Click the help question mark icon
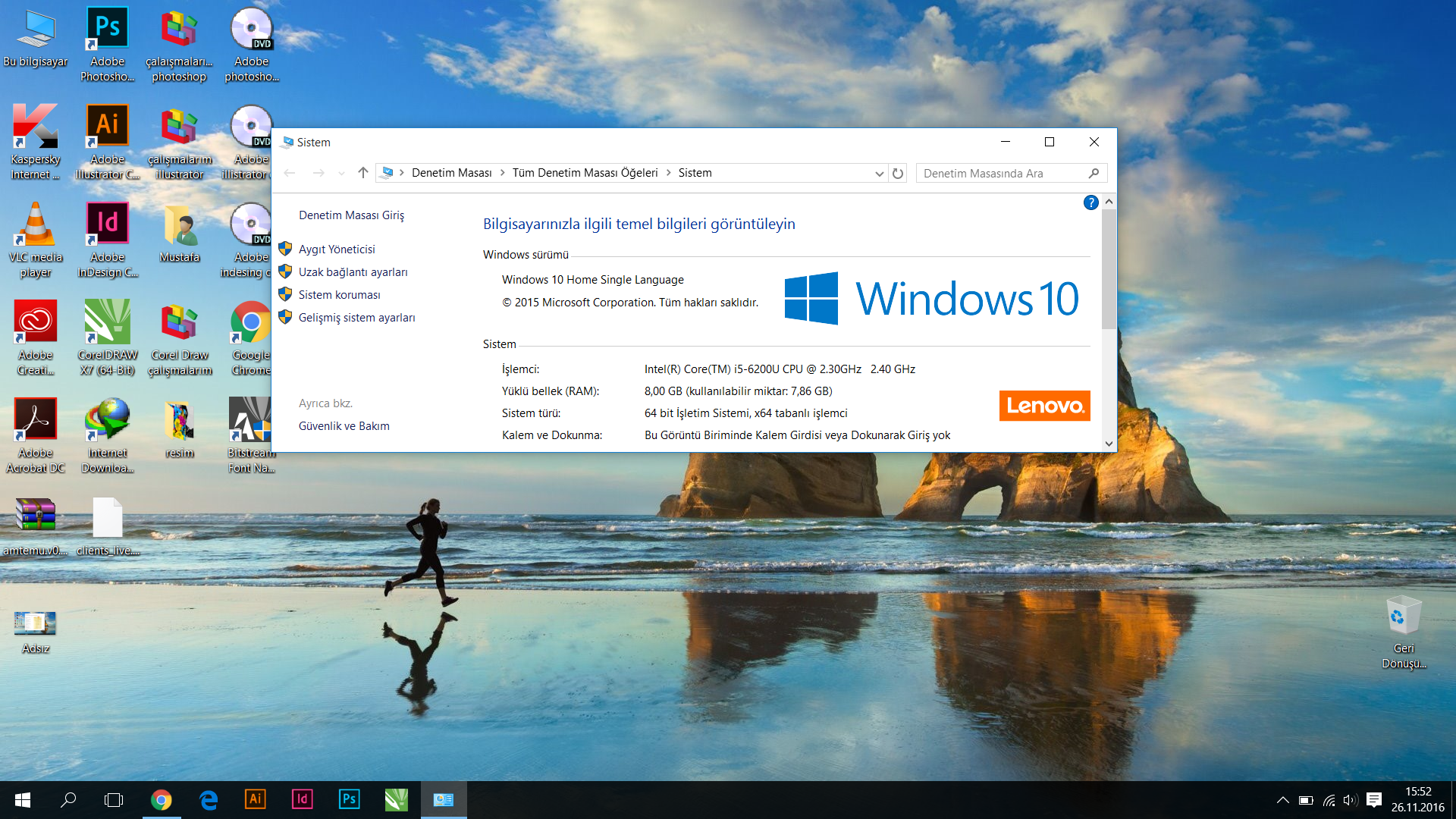Viewport: 1456px width, 819px height. [x=1090, y=202]
